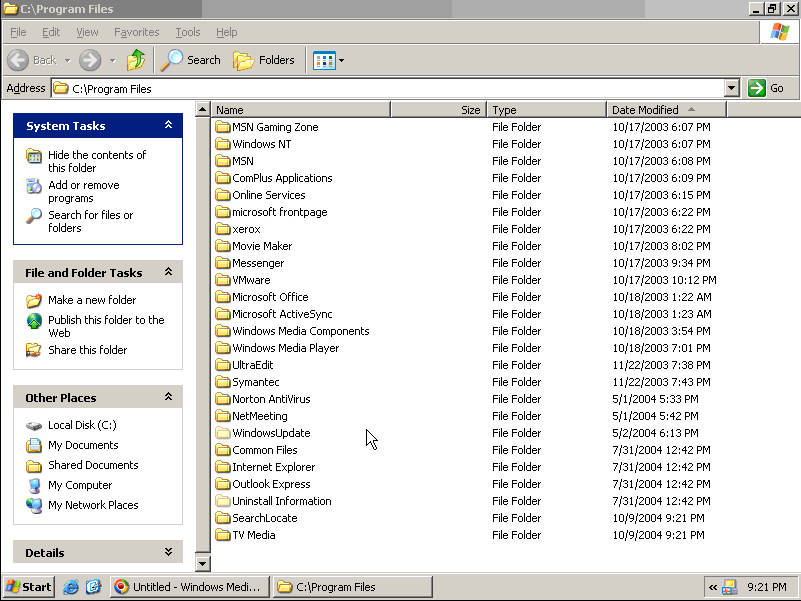Click the Add or remove programs icon
This screenshot has width=801, height=601.
coord(34,186)
